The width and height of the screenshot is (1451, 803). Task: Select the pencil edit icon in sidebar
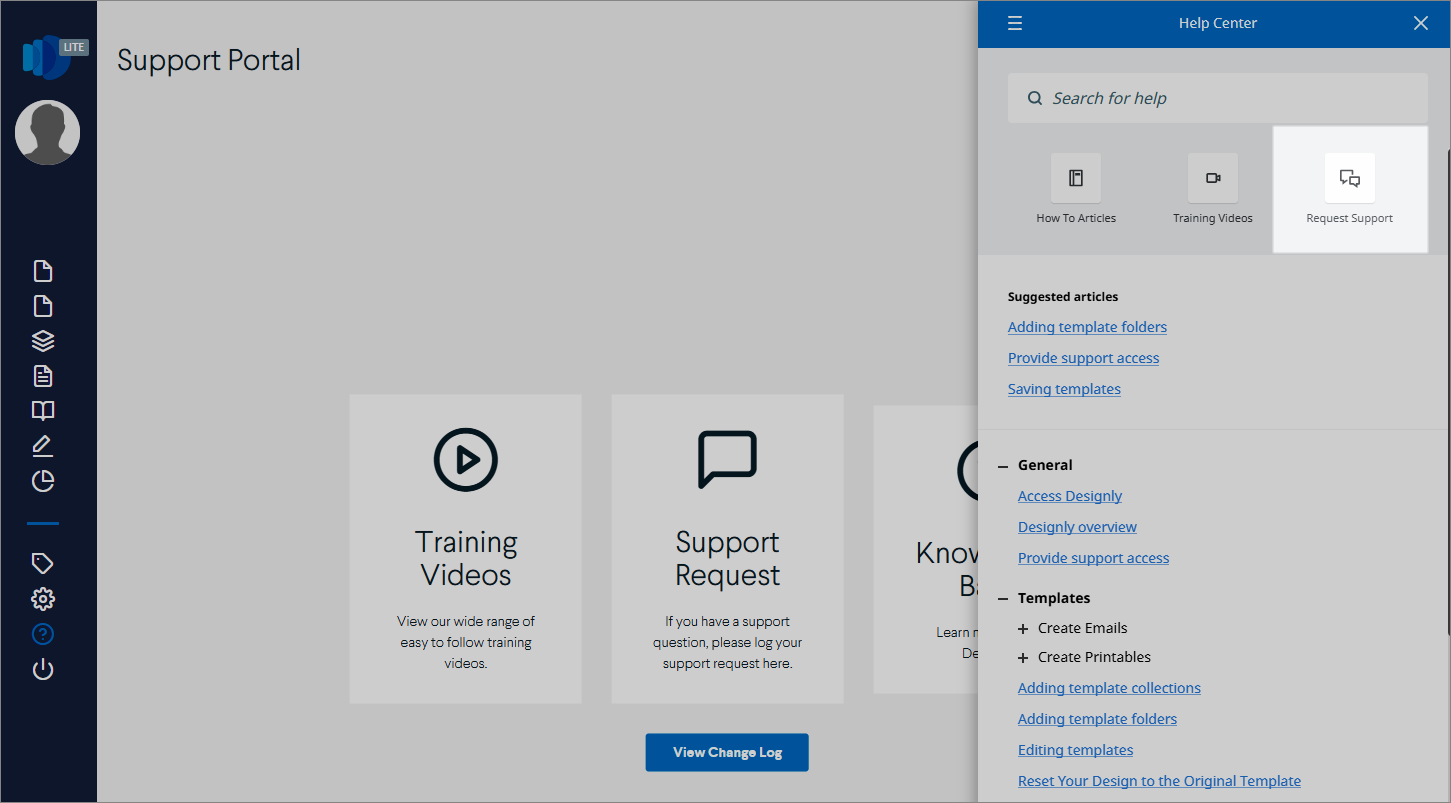[x=43, y=446]
